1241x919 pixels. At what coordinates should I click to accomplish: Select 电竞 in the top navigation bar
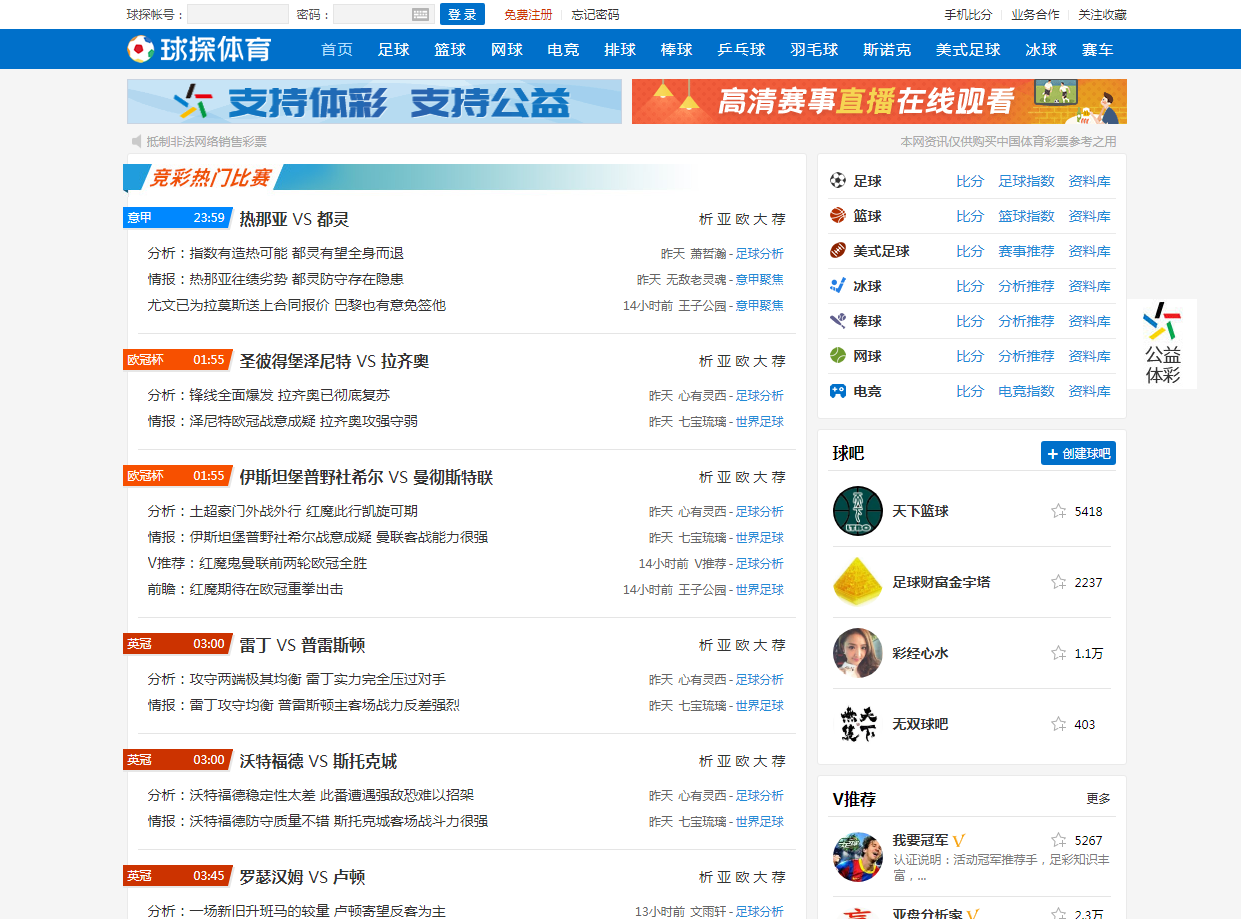pos(563,50)
